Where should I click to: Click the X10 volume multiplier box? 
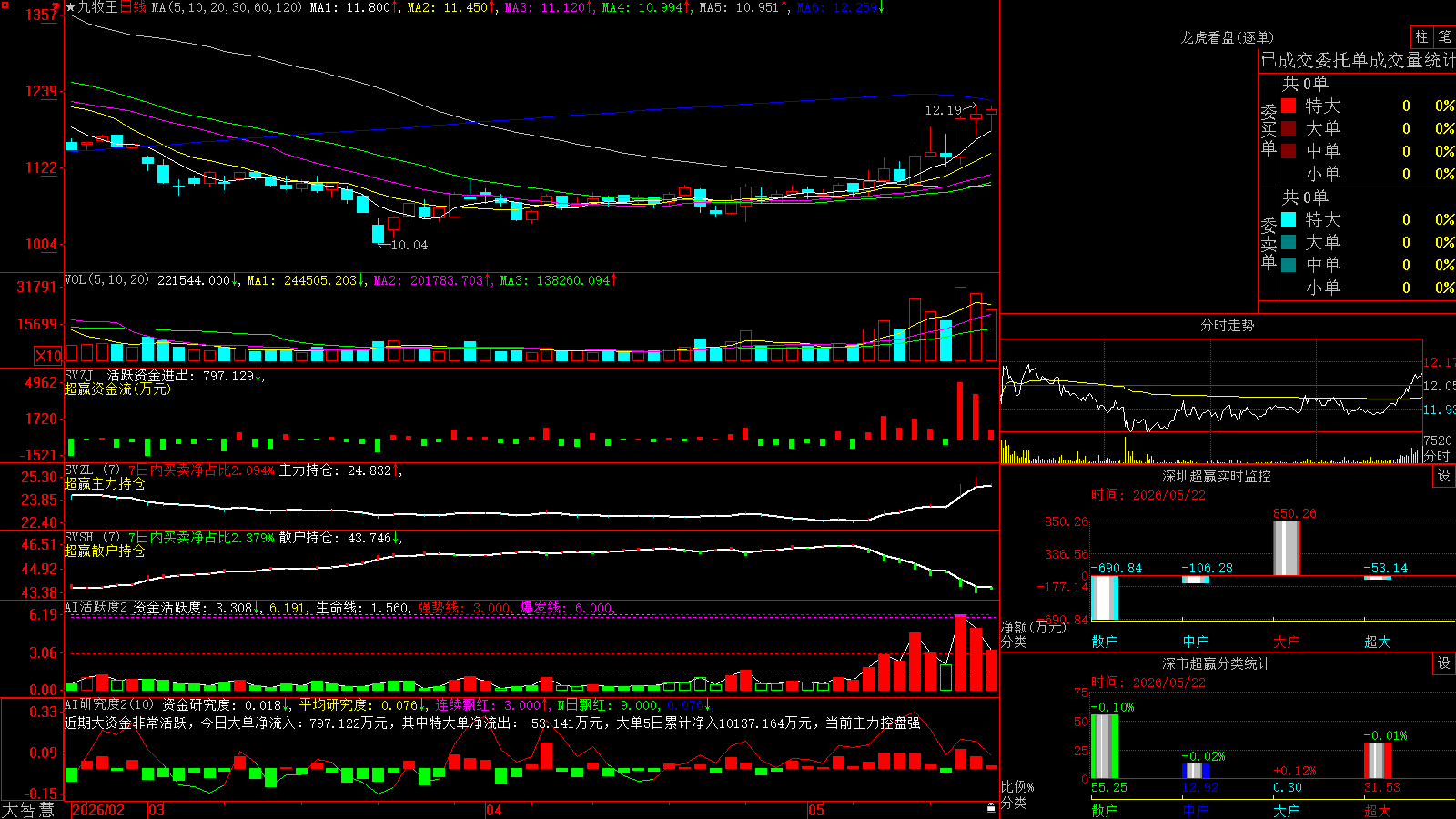coord(48,356)
